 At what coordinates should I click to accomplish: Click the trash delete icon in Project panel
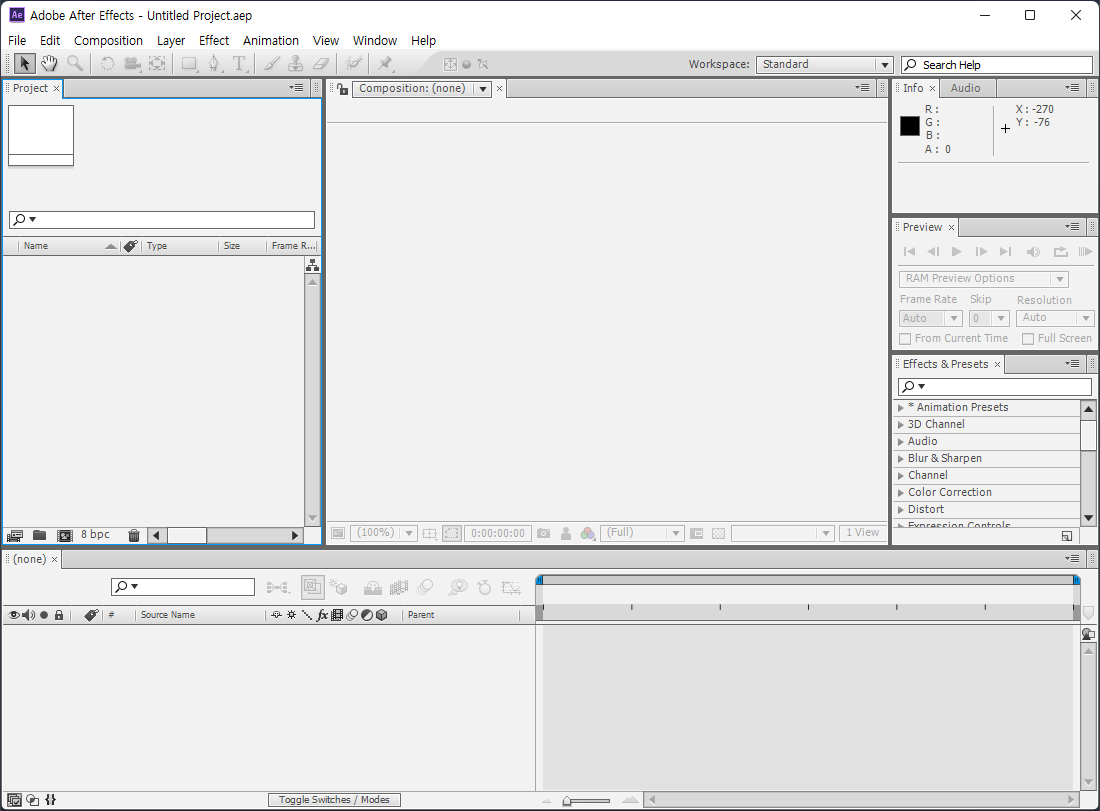[x=134, y=536]
